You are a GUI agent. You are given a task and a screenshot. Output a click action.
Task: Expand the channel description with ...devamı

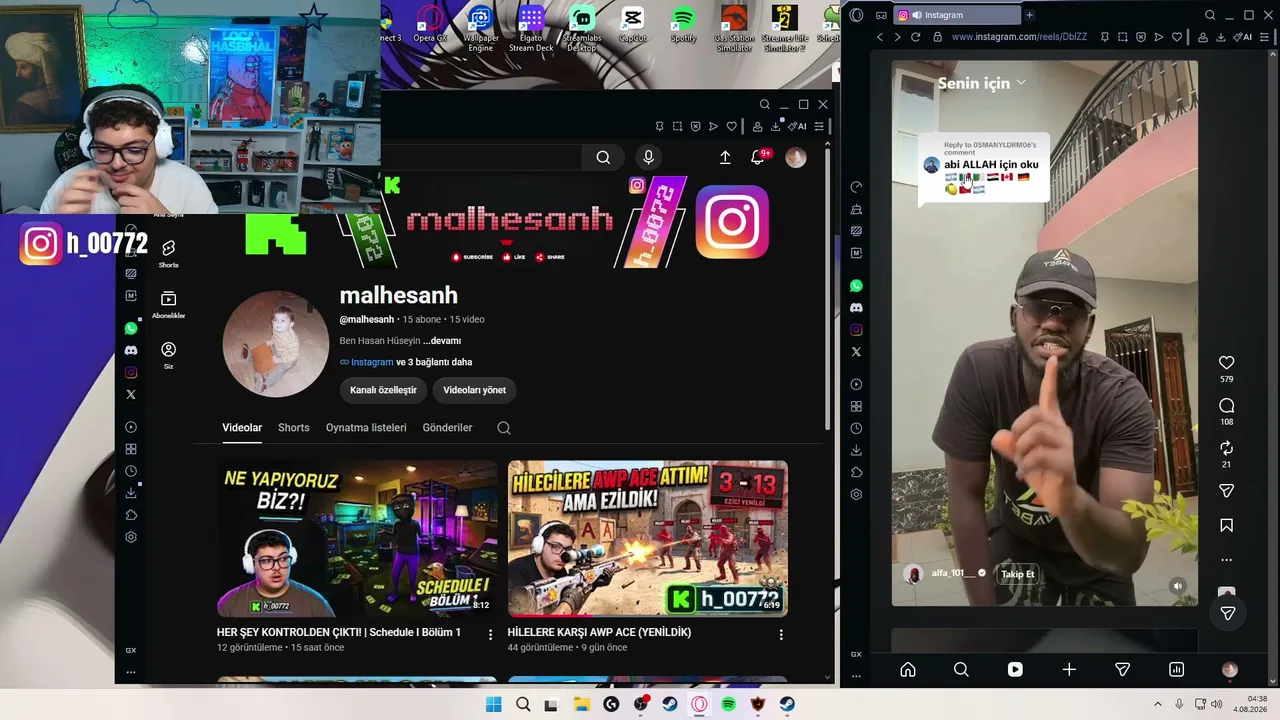pyautogui.click(x=442, y=341)
